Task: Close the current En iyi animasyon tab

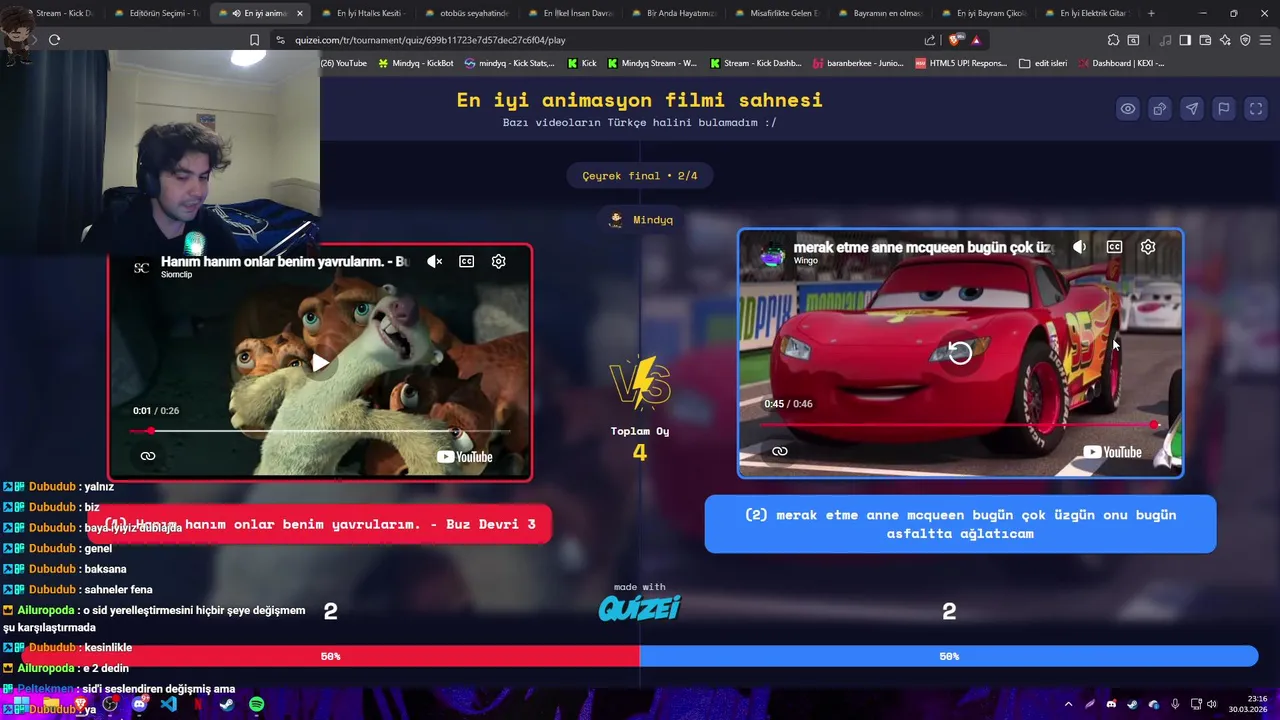Action: [x=299, y=13]
